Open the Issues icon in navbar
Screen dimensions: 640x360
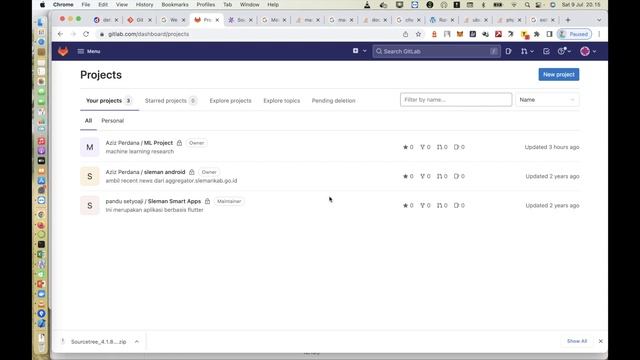pyautogui.click(x=508, y=51)
